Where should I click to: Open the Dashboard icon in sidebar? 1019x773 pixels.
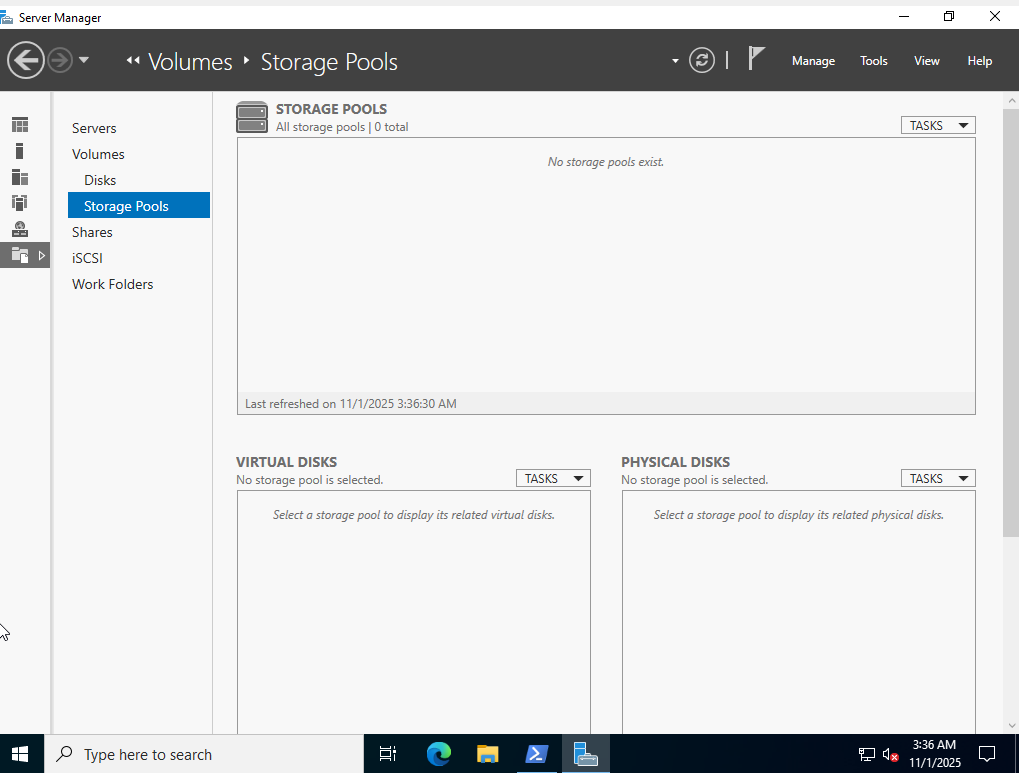point(20,125)
